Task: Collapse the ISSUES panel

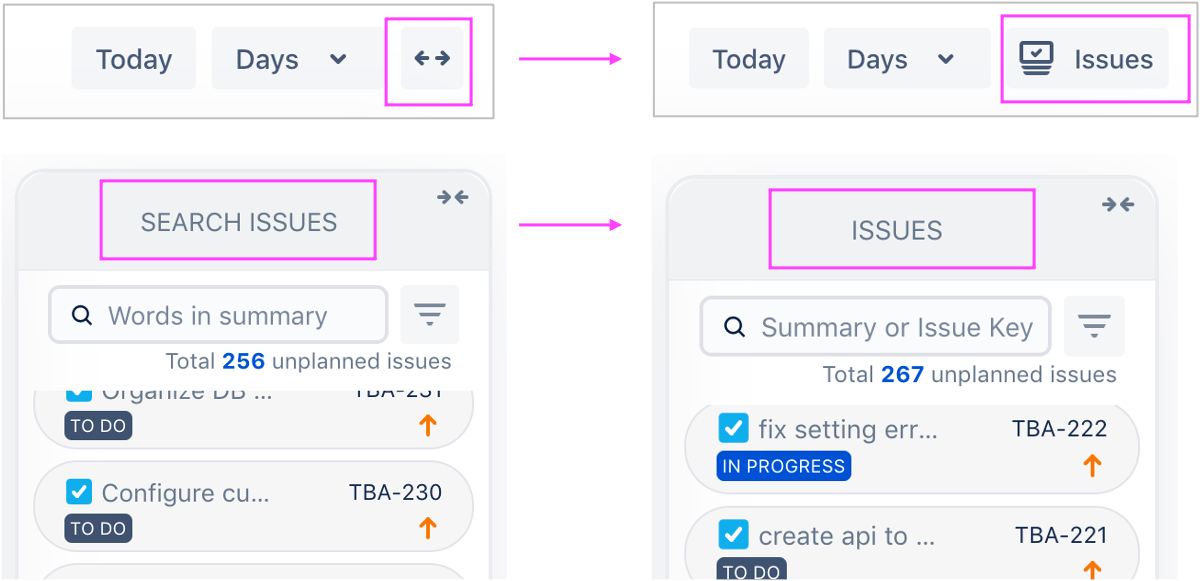Action: [1118, 205]
